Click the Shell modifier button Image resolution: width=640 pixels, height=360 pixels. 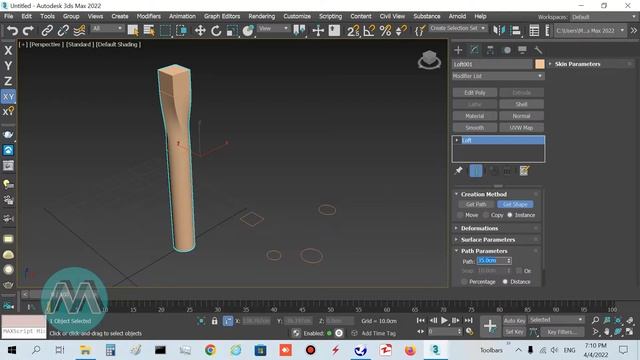pyautogui.click(x=521, y=104)
